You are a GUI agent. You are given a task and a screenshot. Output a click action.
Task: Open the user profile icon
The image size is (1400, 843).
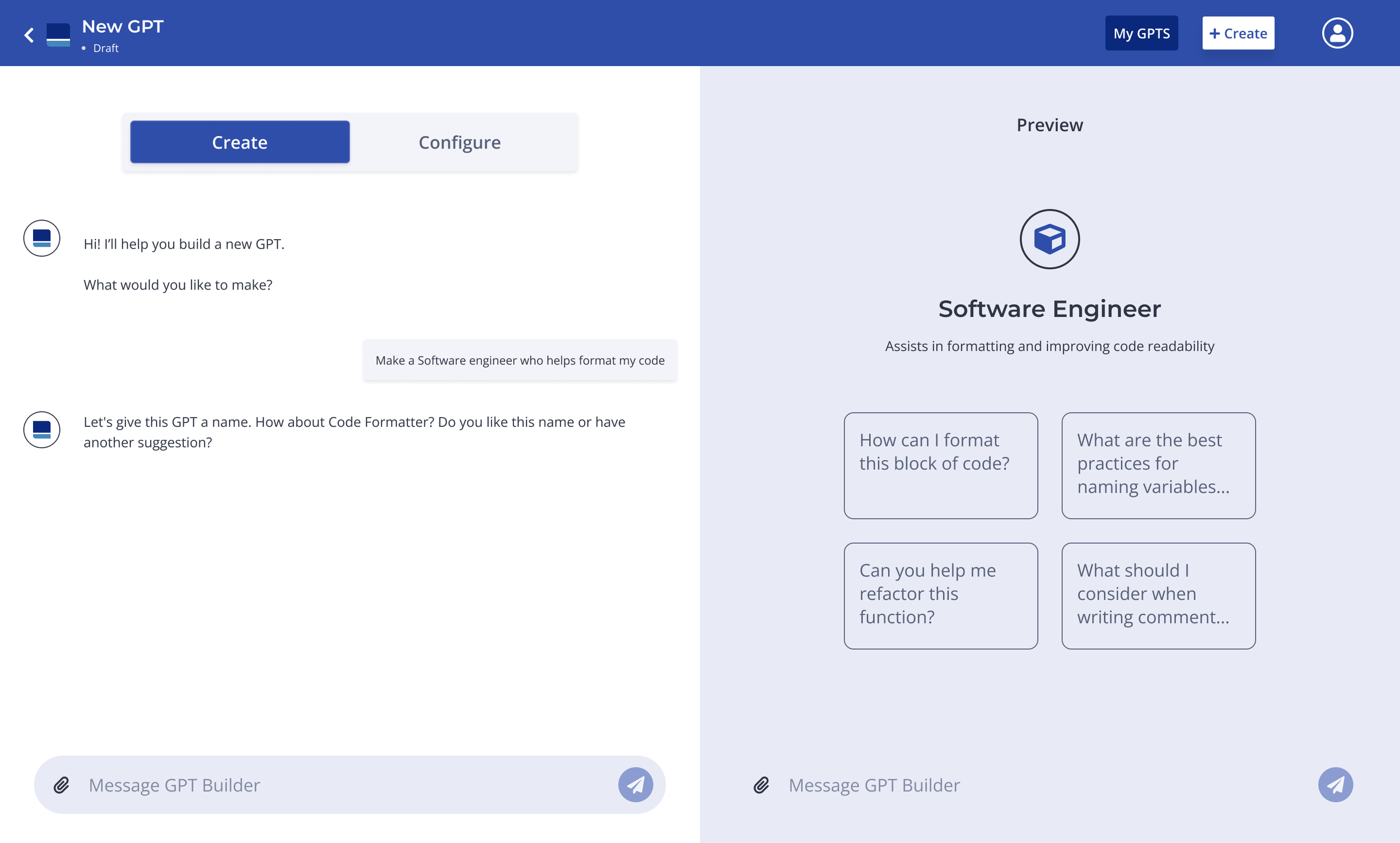(1337, 33)
